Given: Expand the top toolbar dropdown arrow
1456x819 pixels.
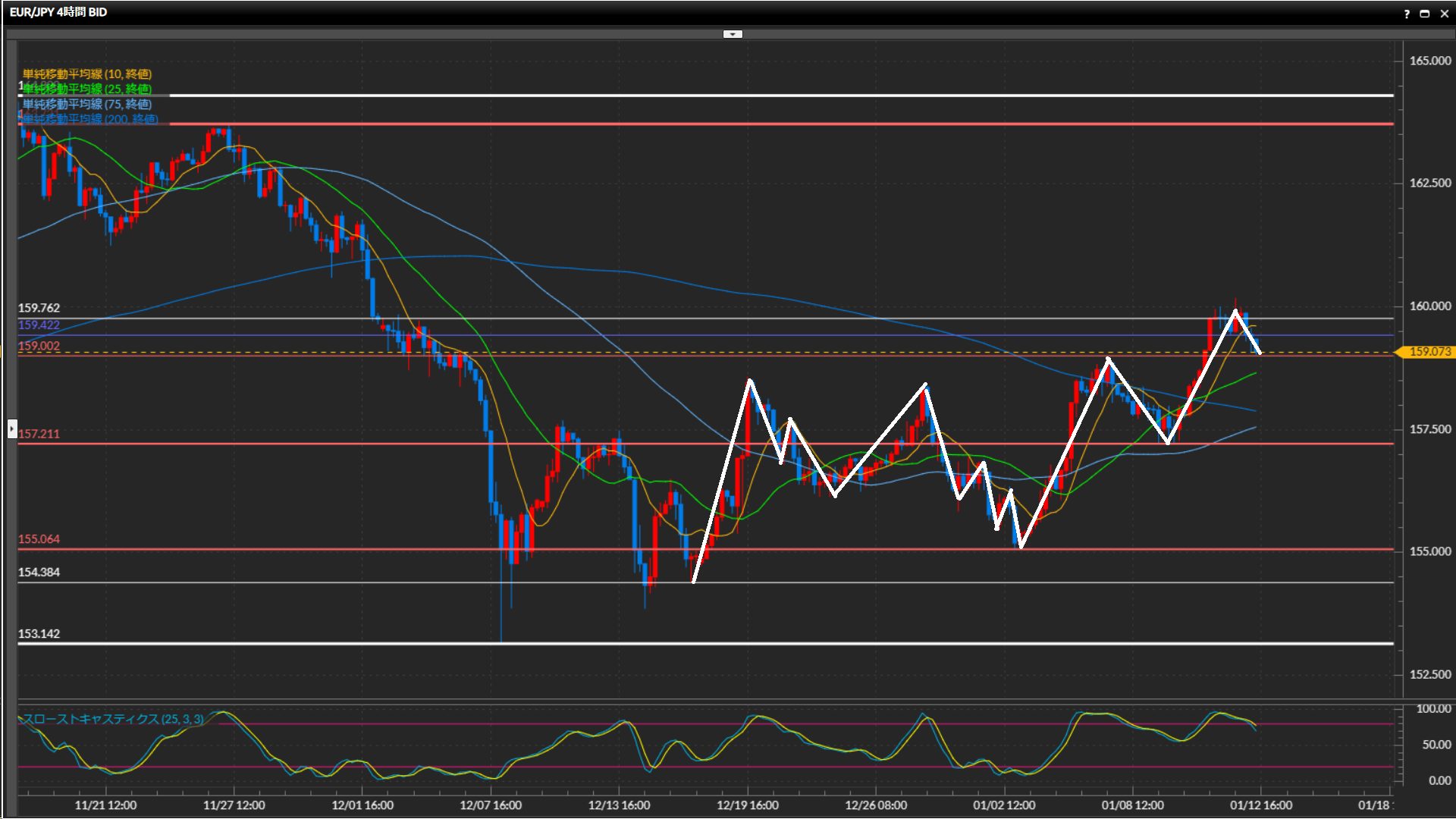Looking at the screenshot, I should click(733, 34).
